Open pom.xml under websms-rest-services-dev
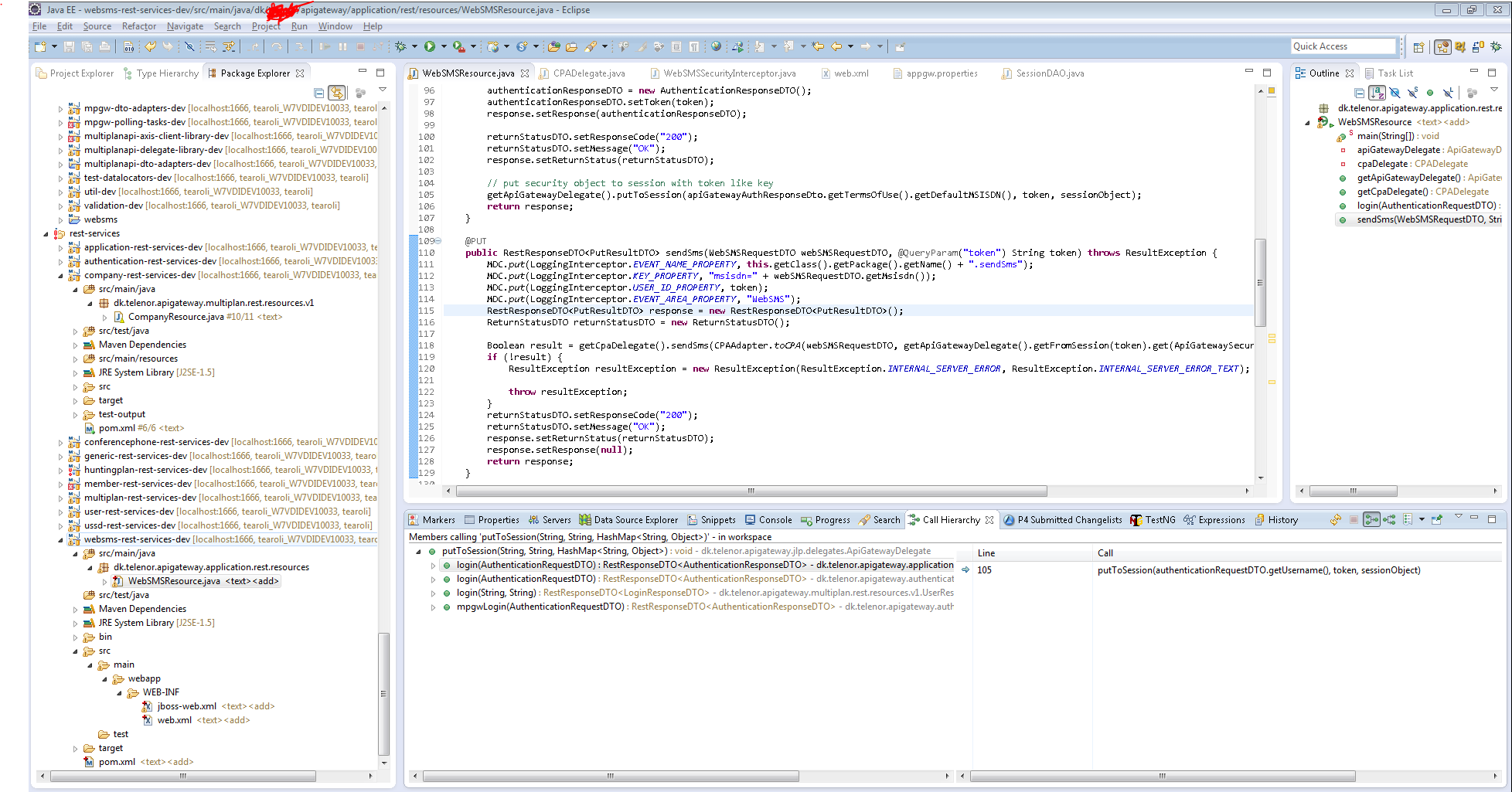 117,762
